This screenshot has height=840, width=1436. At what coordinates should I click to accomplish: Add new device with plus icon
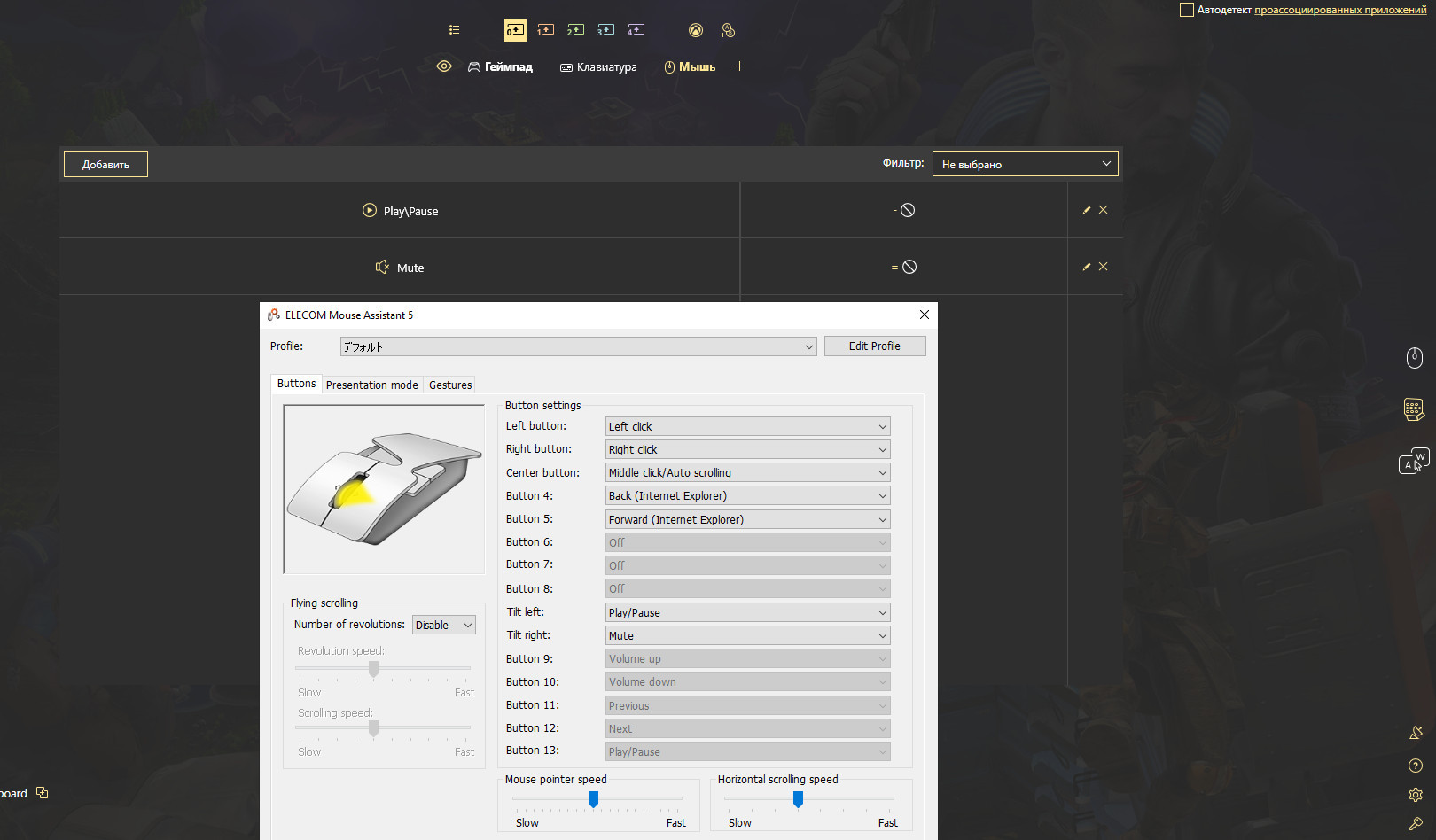[739, 66]
